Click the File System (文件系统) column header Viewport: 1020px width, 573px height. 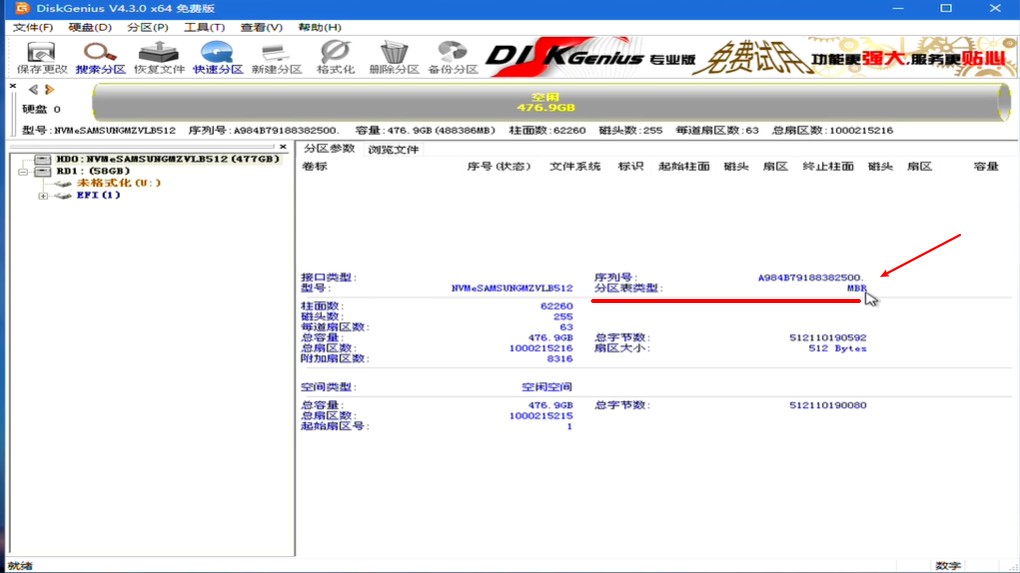pos(575,167)
